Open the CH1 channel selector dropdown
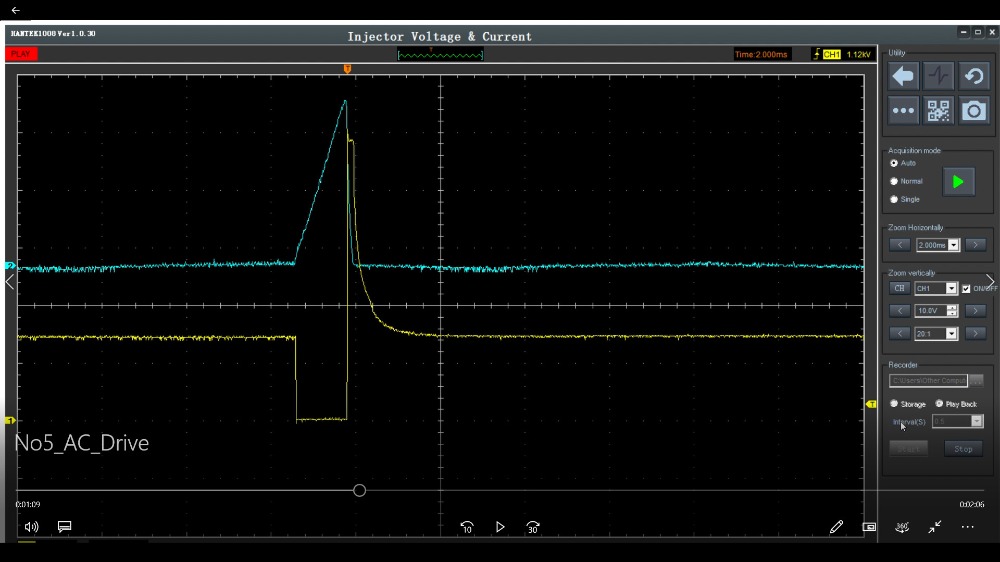 point(952,288)
